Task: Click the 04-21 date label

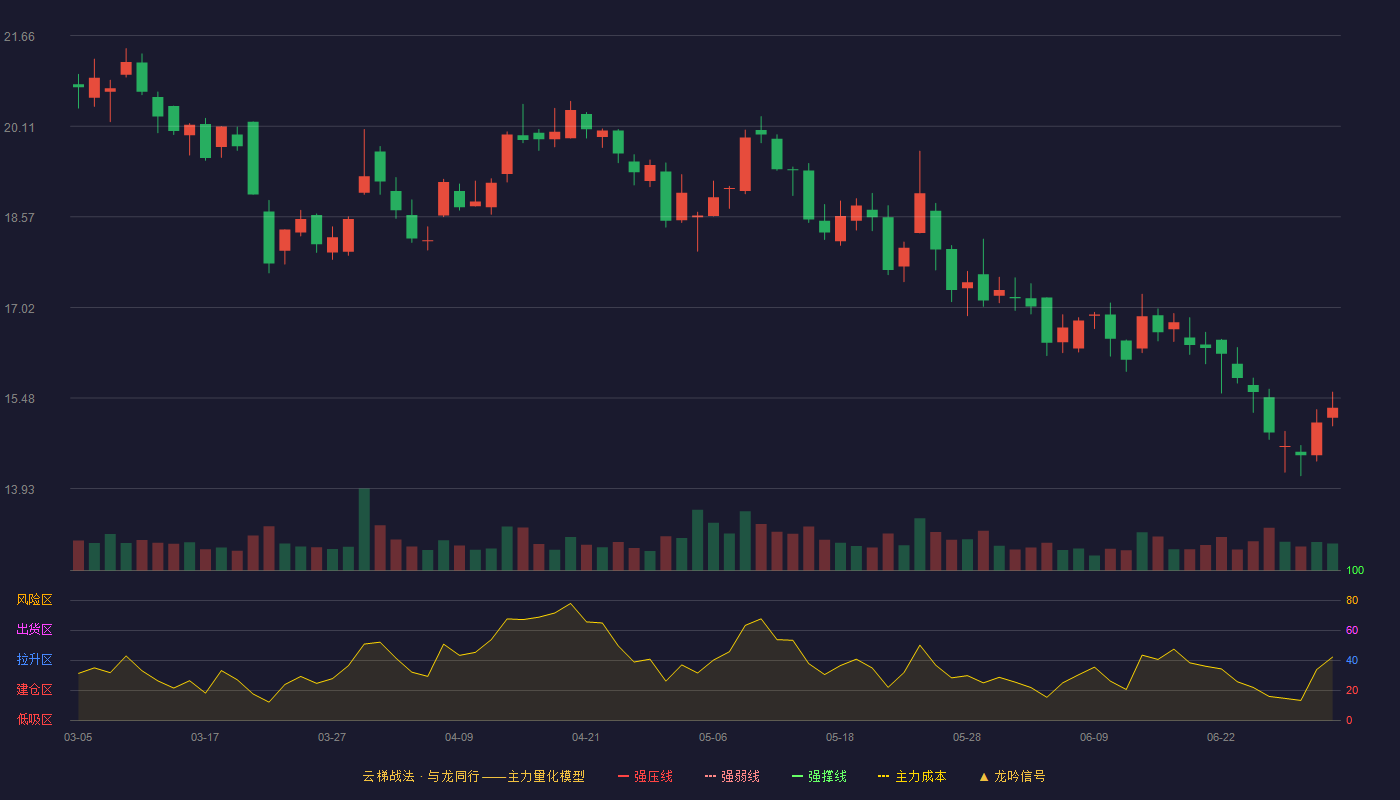Action: [x=586, y=737]
